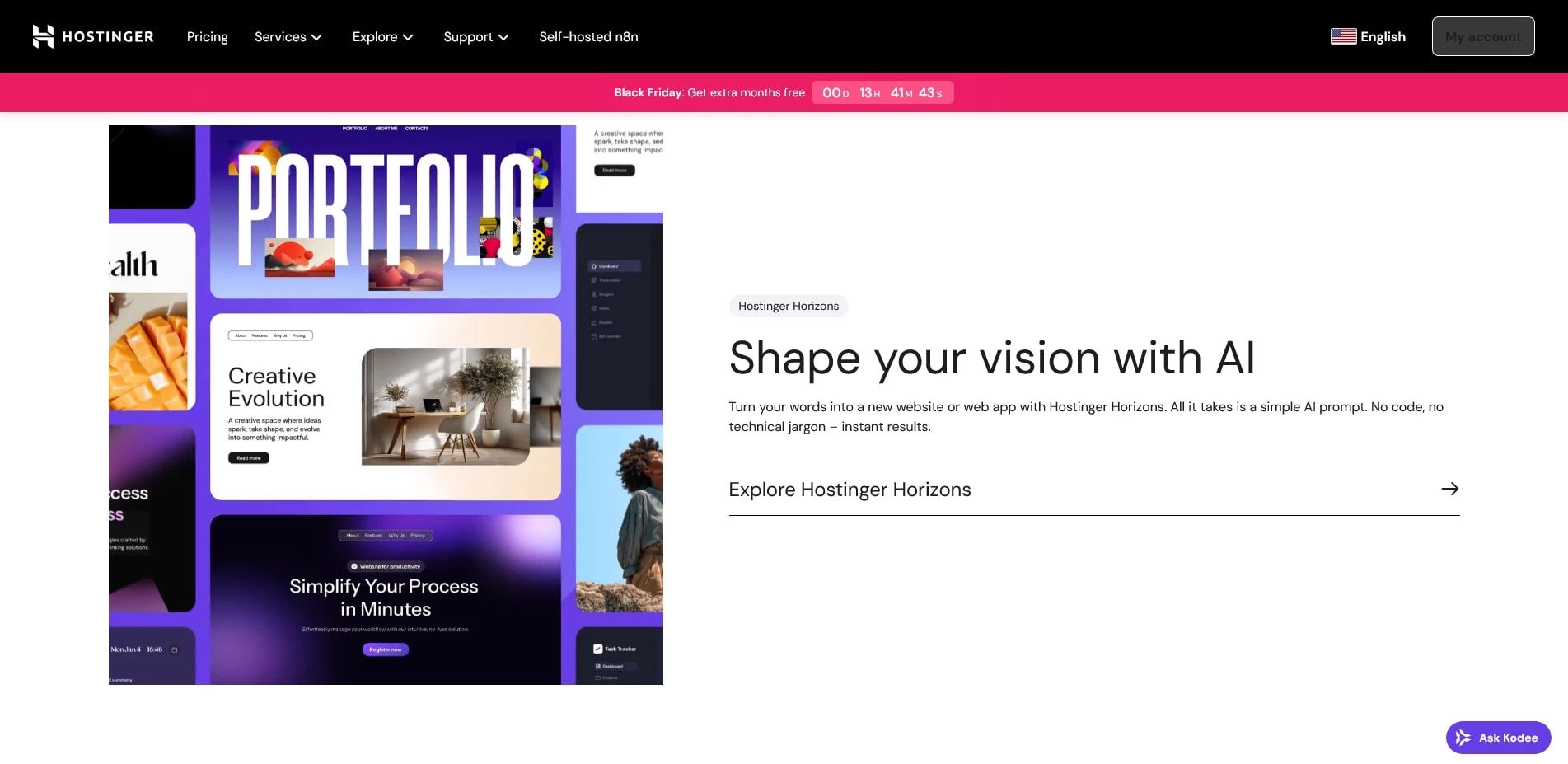This screenshot has width=1568, height=764.
Task: Open the Pricing page
Action: (207, 36)
